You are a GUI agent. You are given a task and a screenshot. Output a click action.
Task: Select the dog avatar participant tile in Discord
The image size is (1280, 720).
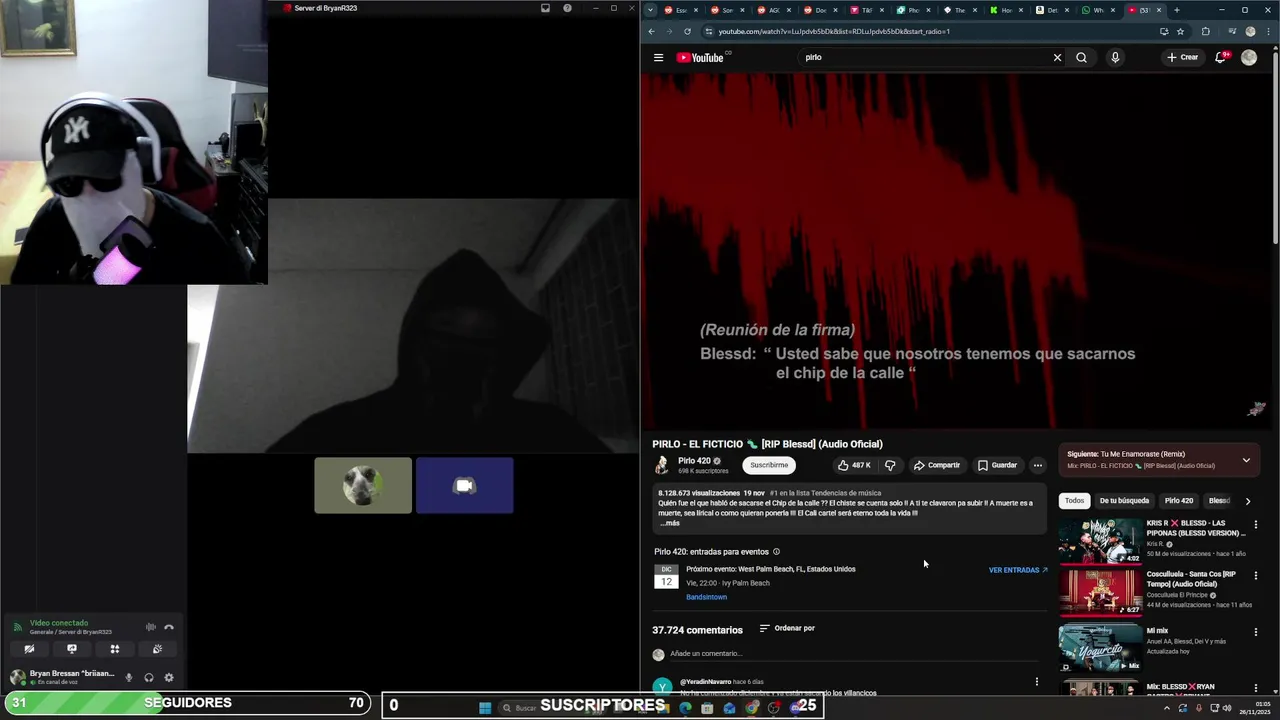point(363,485)
